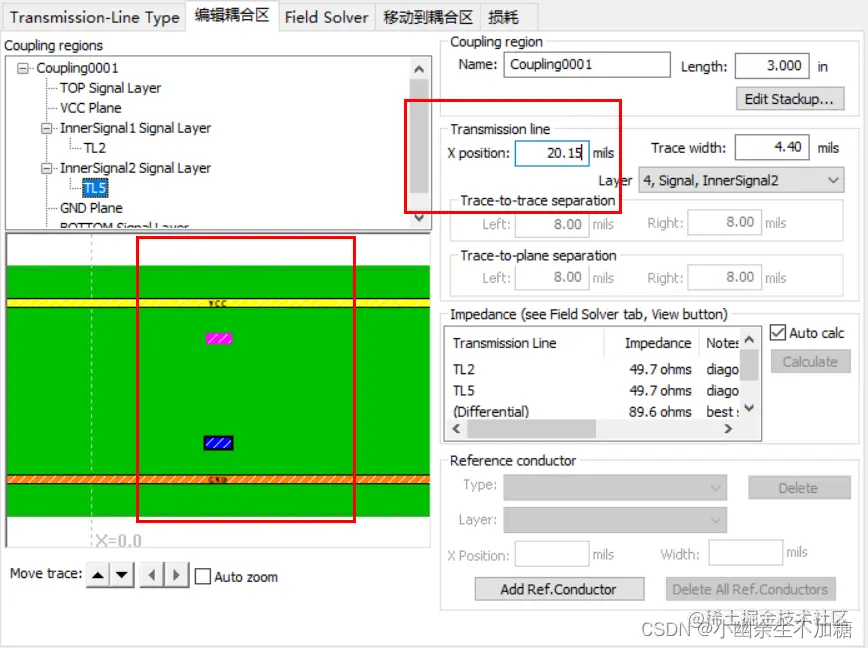Switch to the Field Solver tab
The height and width of the screenshot is (648, 868).
tap(327, 17)
